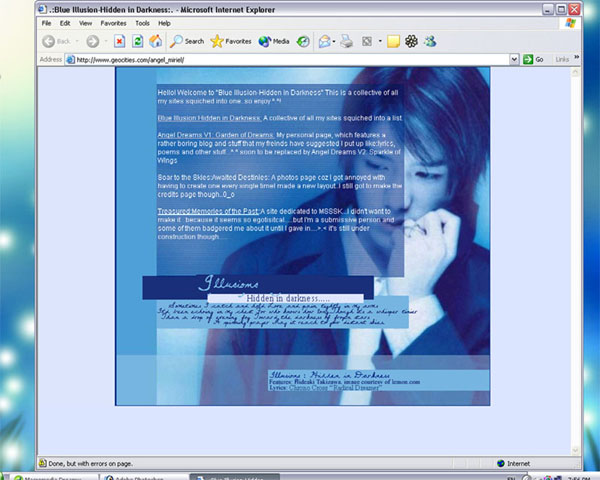Minimize the Internet Explorer window

point(548,10)
